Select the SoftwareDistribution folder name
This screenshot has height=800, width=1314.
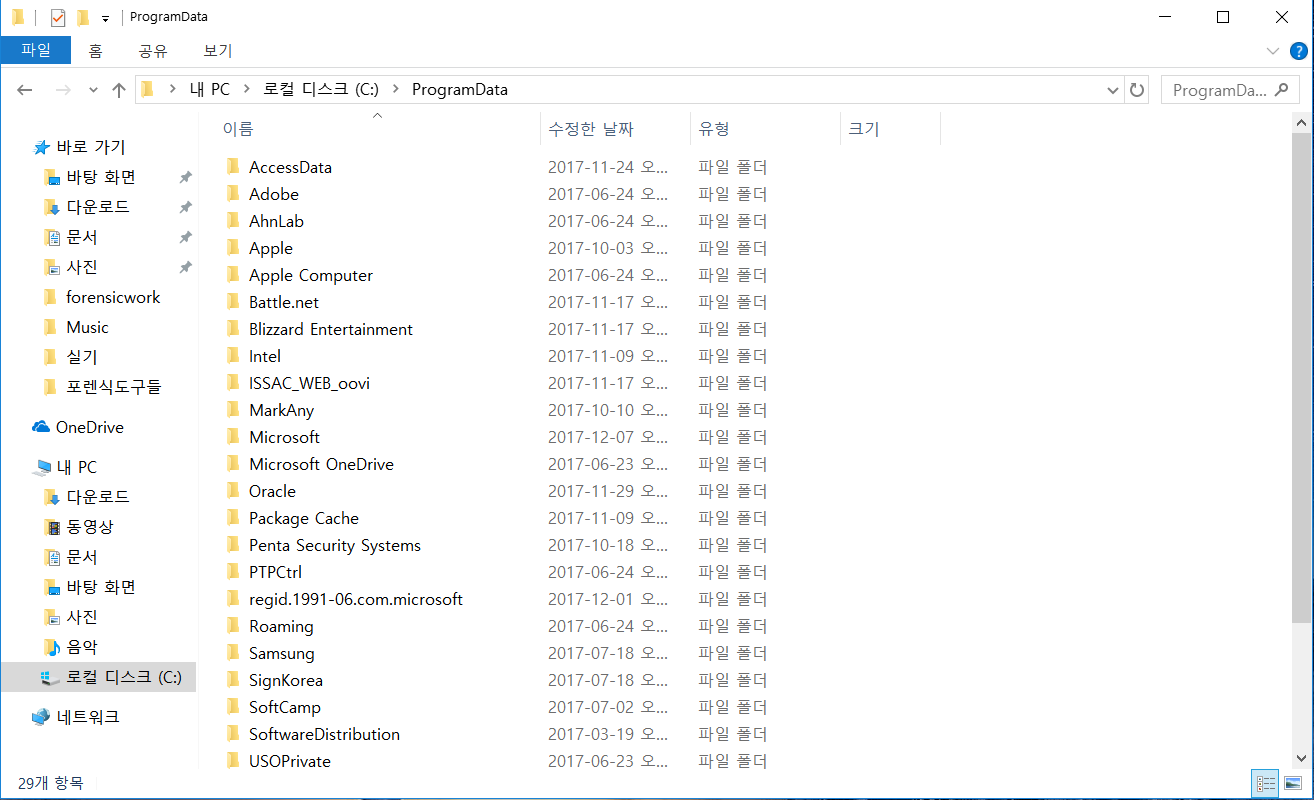(324, 734)
